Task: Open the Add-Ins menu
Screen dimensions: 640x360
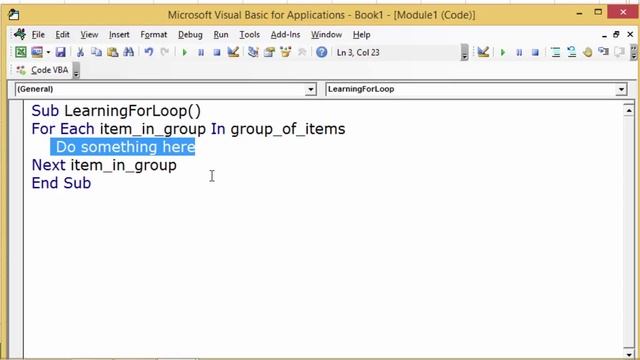Action: pyautogui.click(x=285, y=35)
